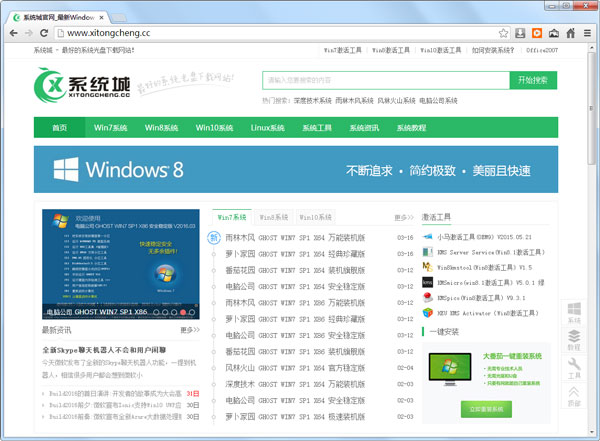The height and width of the screenshot is (441, 600).
Task: Open the Win7激活工具 top link
Action: (x=343, y=50)
